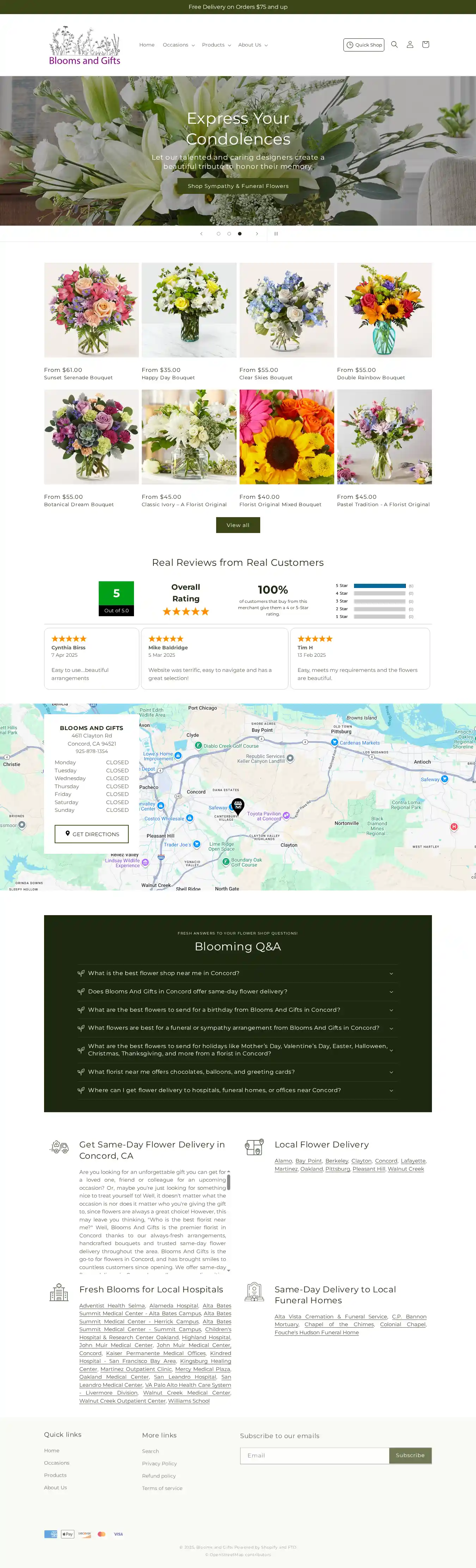Click the Blooms and Gifts logo

point(85,46)
